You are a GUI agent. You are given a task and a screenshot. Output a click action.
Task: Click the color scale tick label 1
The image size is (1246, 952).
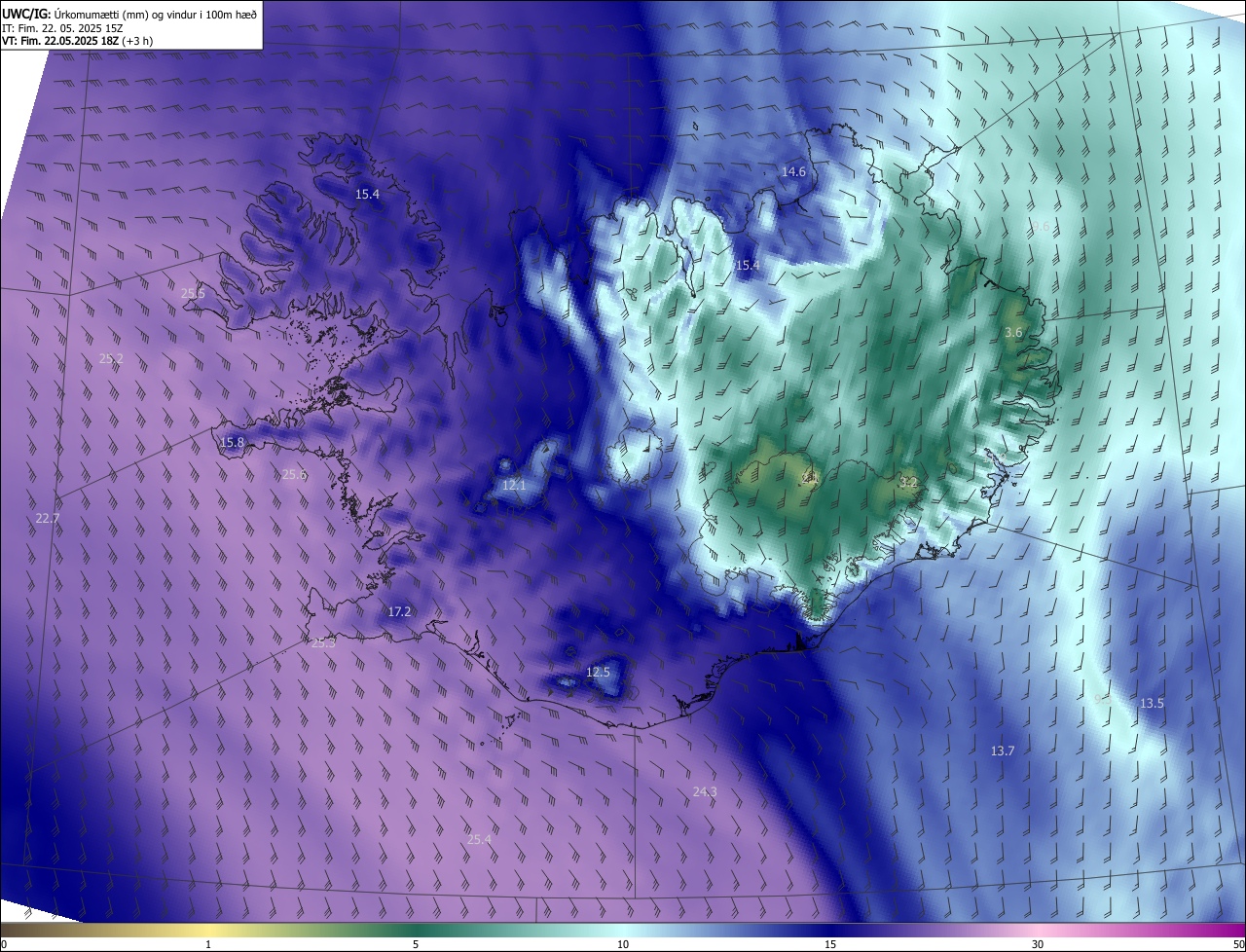208,944
